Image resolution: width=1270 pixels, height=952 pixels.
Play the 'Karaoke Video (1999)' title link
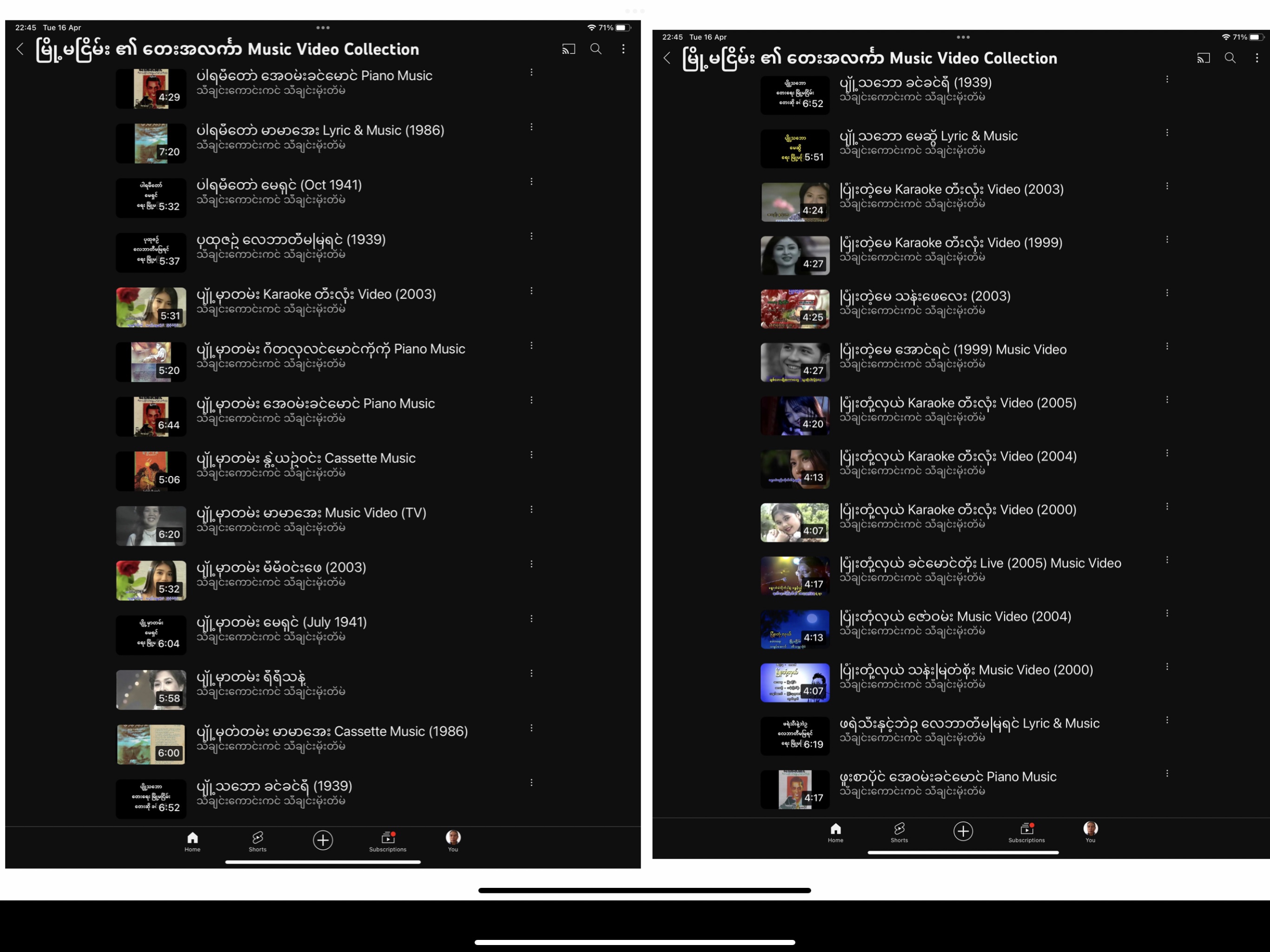(950, 243)
